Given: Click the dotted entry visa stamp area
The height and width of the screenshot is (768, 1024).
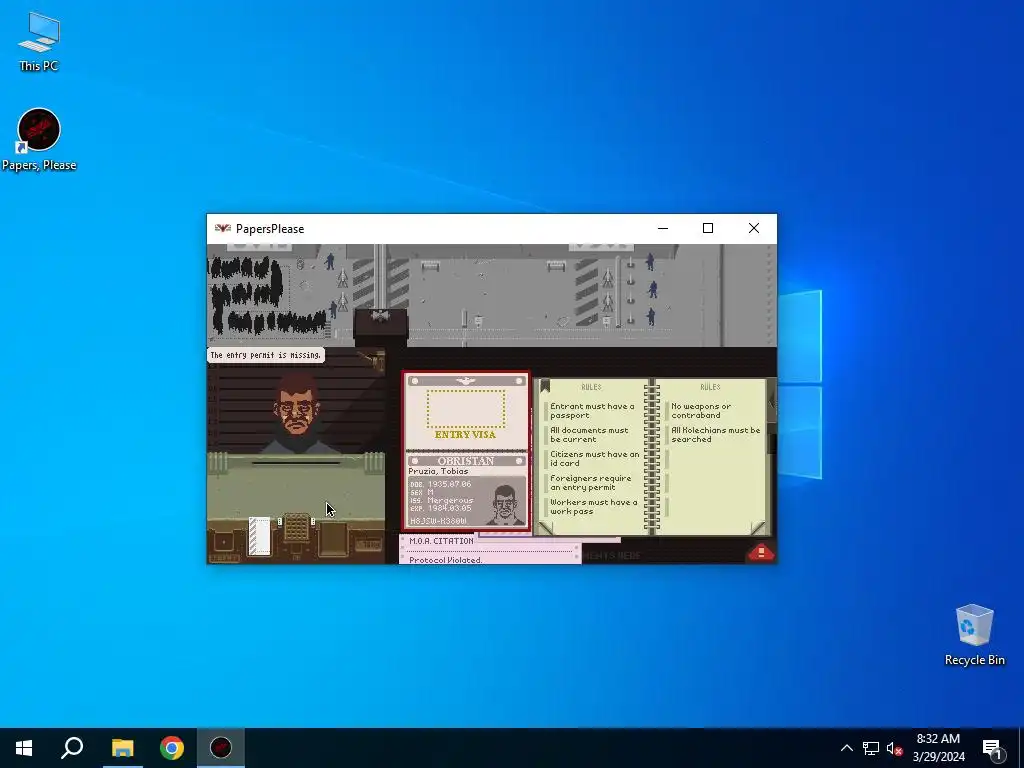Looking at the screenshot, I should pos(466,408).
